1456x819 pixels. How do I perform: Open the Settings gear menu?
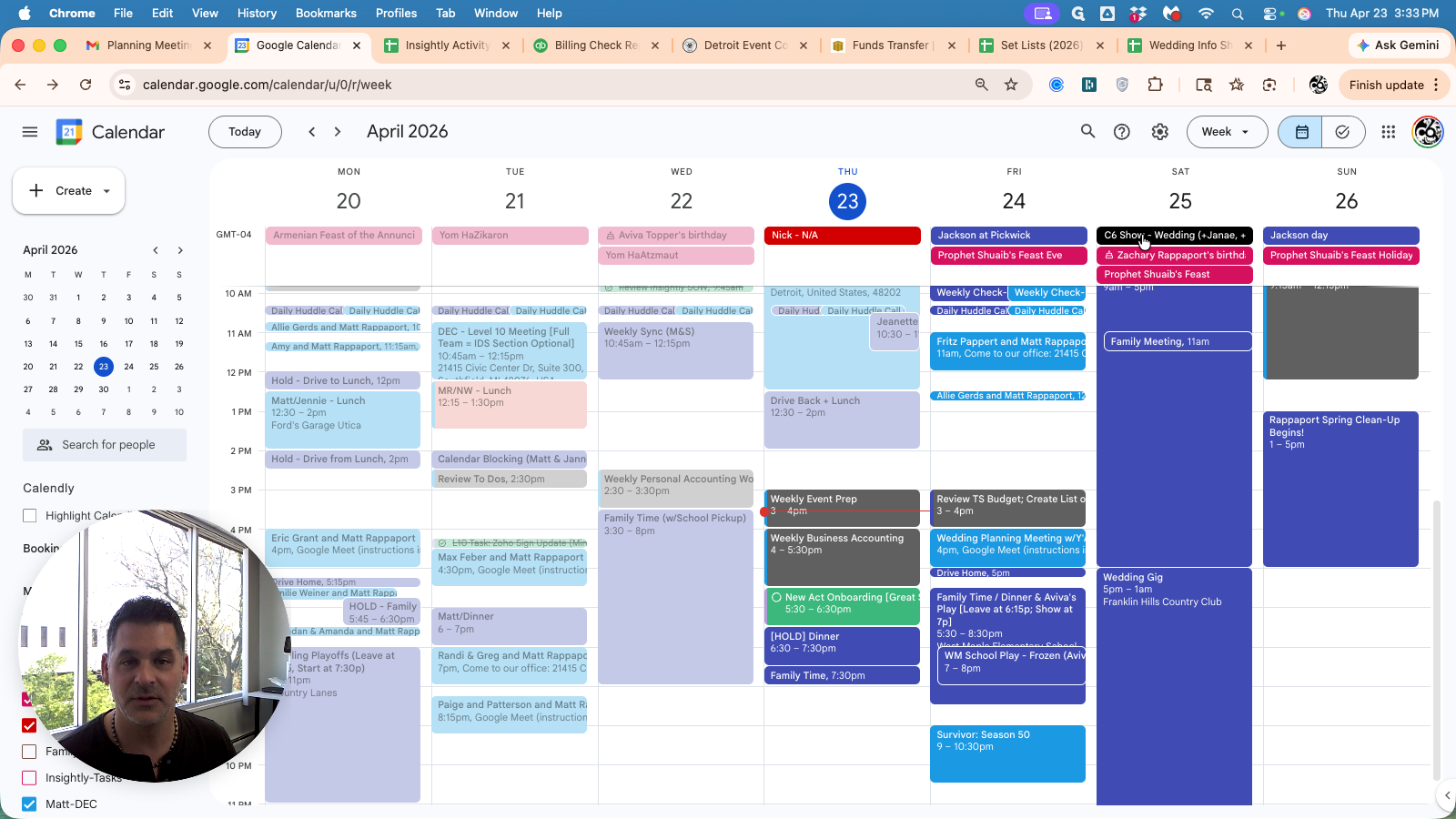[x=1159, y=132]
